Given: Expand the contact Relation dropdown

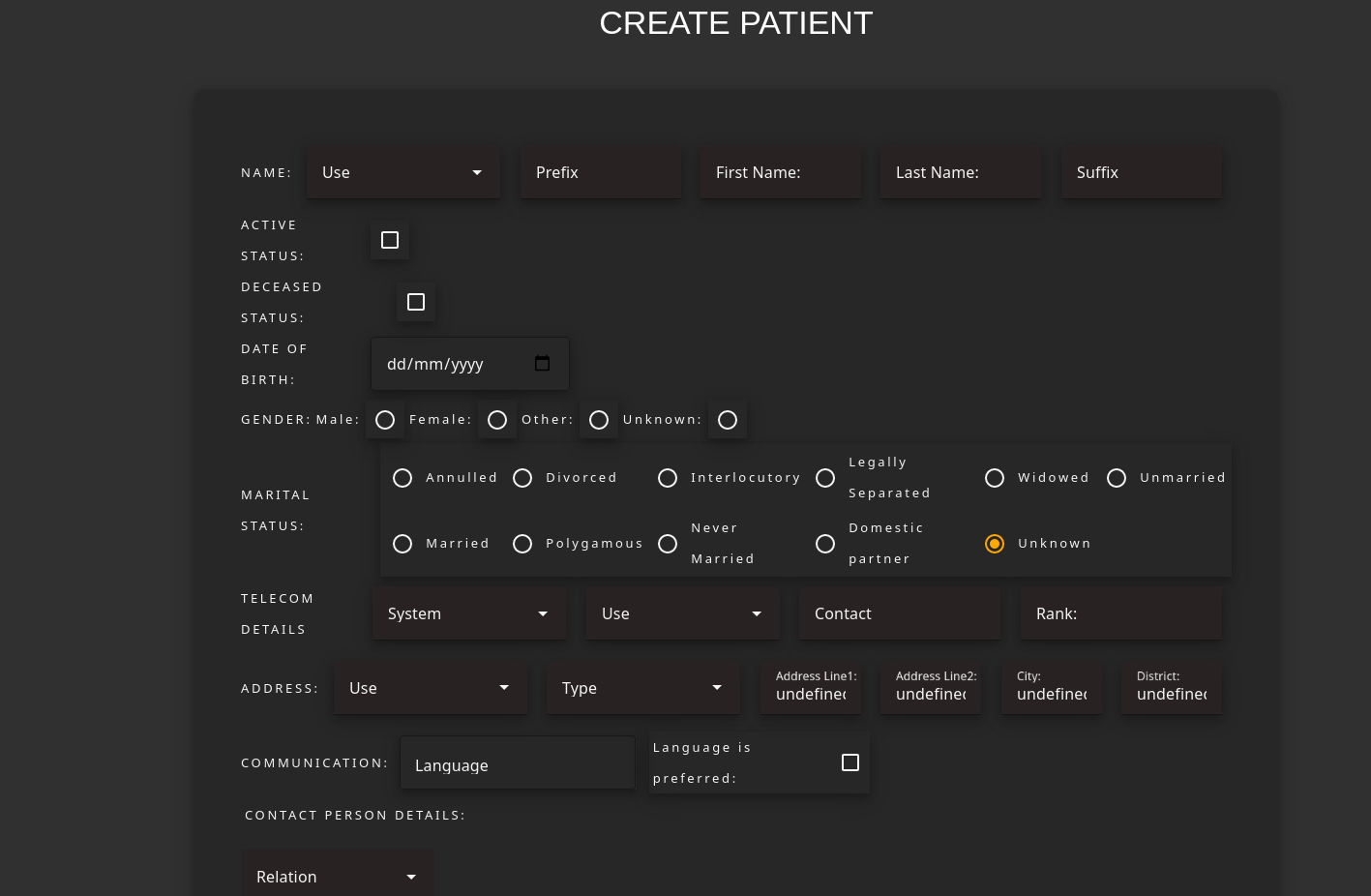Looking at the screenshot, I should coord(337,877).
